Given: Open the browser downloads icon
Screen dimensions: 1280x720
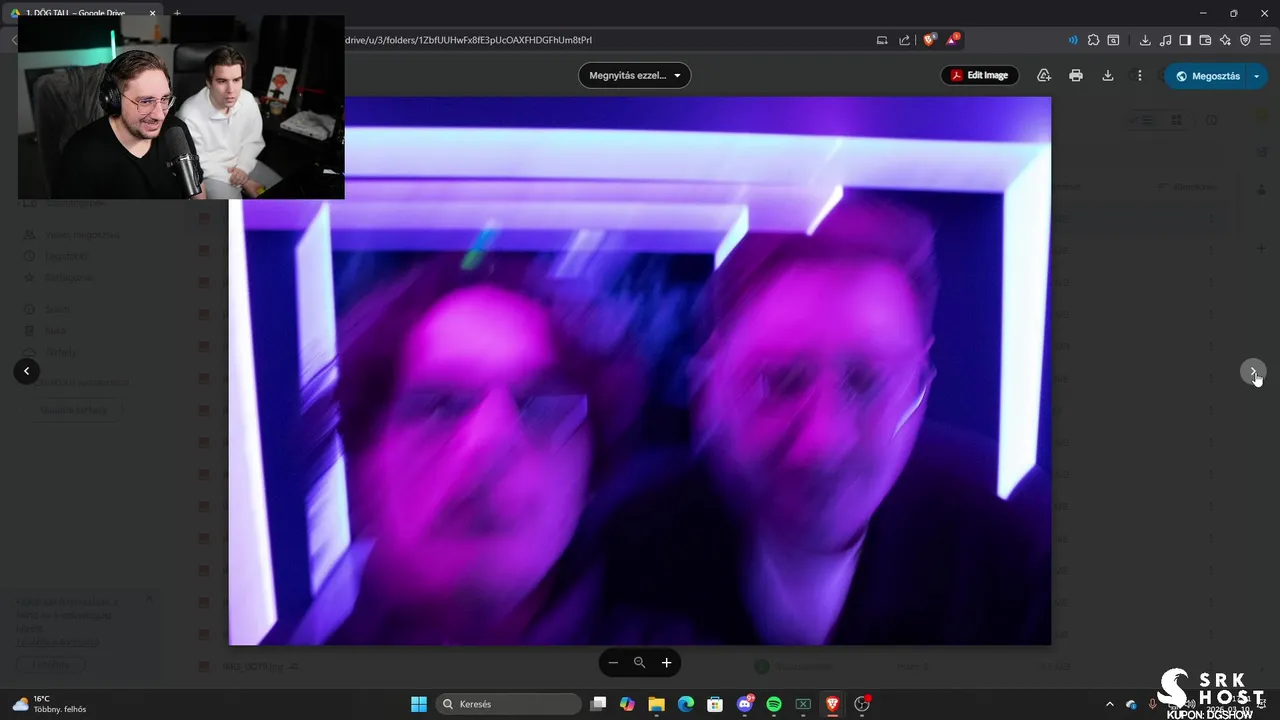Looking at the screenshot, I should pyautogui.click(x=1145, y=40).
